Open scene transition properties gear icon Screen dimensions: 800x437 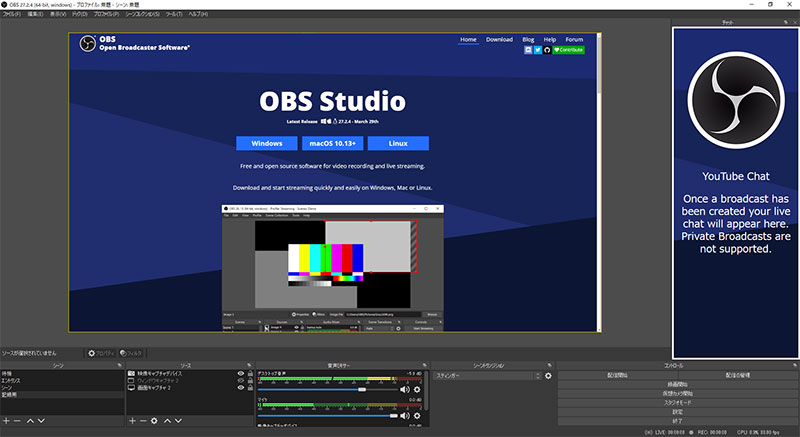tap(548, 376)
